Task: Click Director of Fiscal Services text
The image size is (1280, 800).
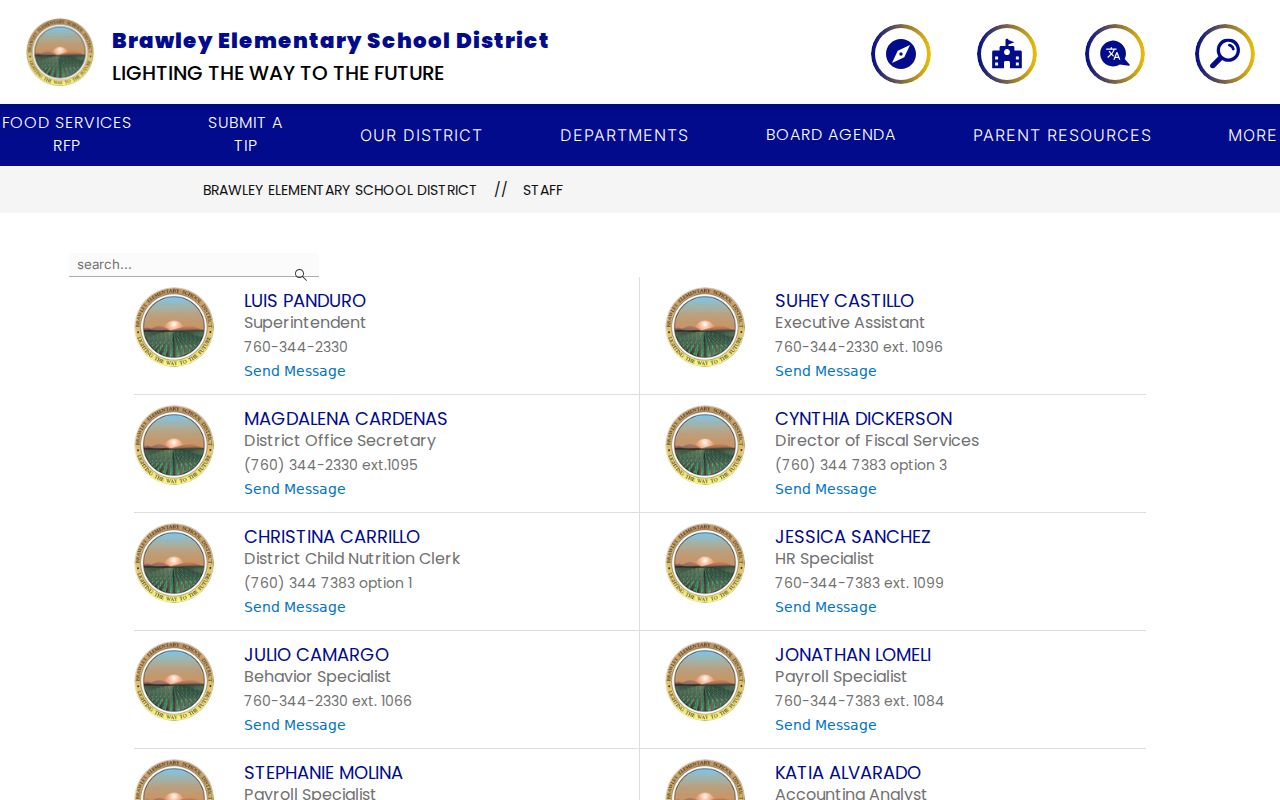Action: pyautogui.click(x=877, y=441)
